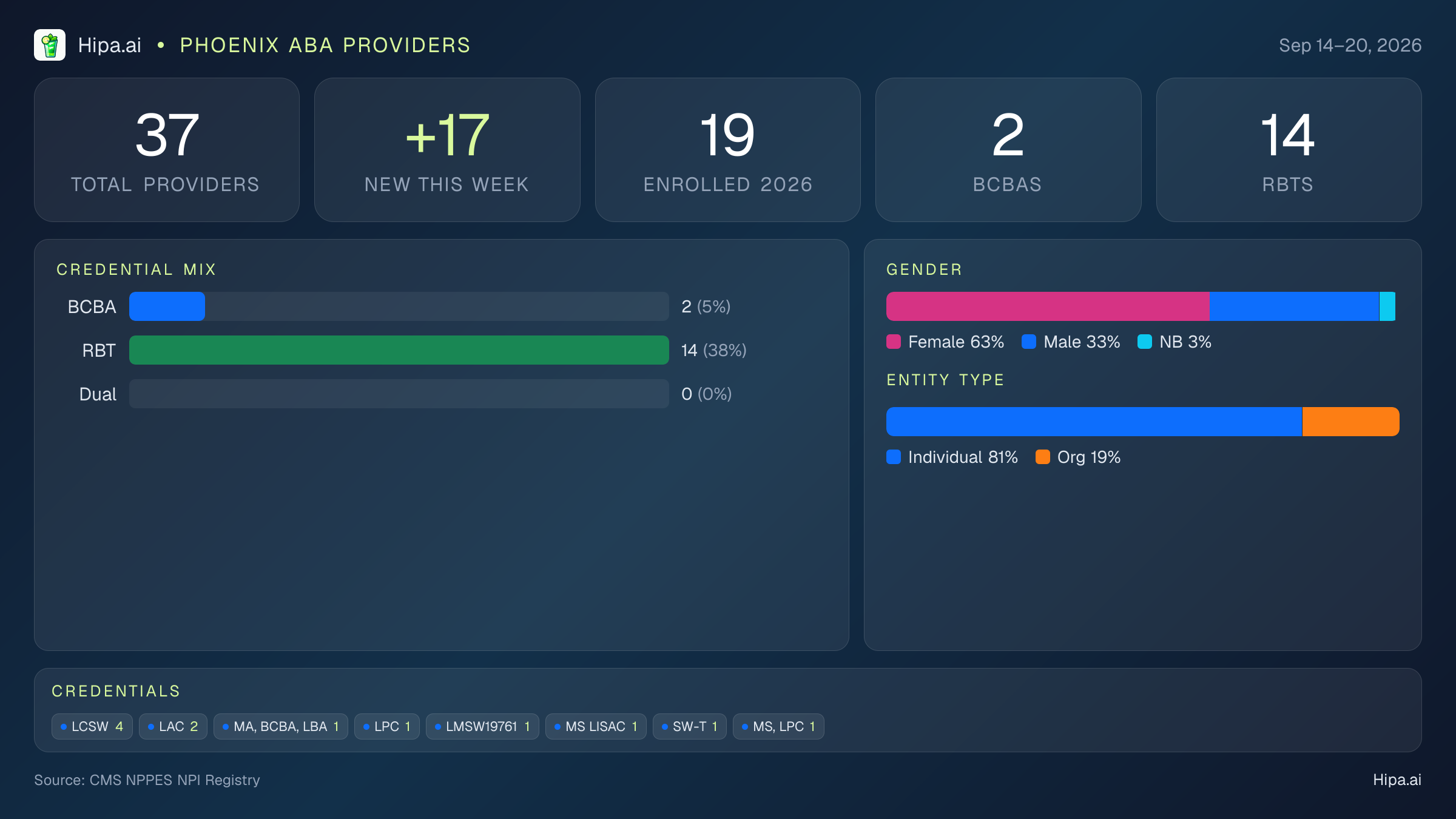Click the Org 19% legend label
Image resolution: width=1456 pixels, height=819 pixels.
pos(1089,457)
